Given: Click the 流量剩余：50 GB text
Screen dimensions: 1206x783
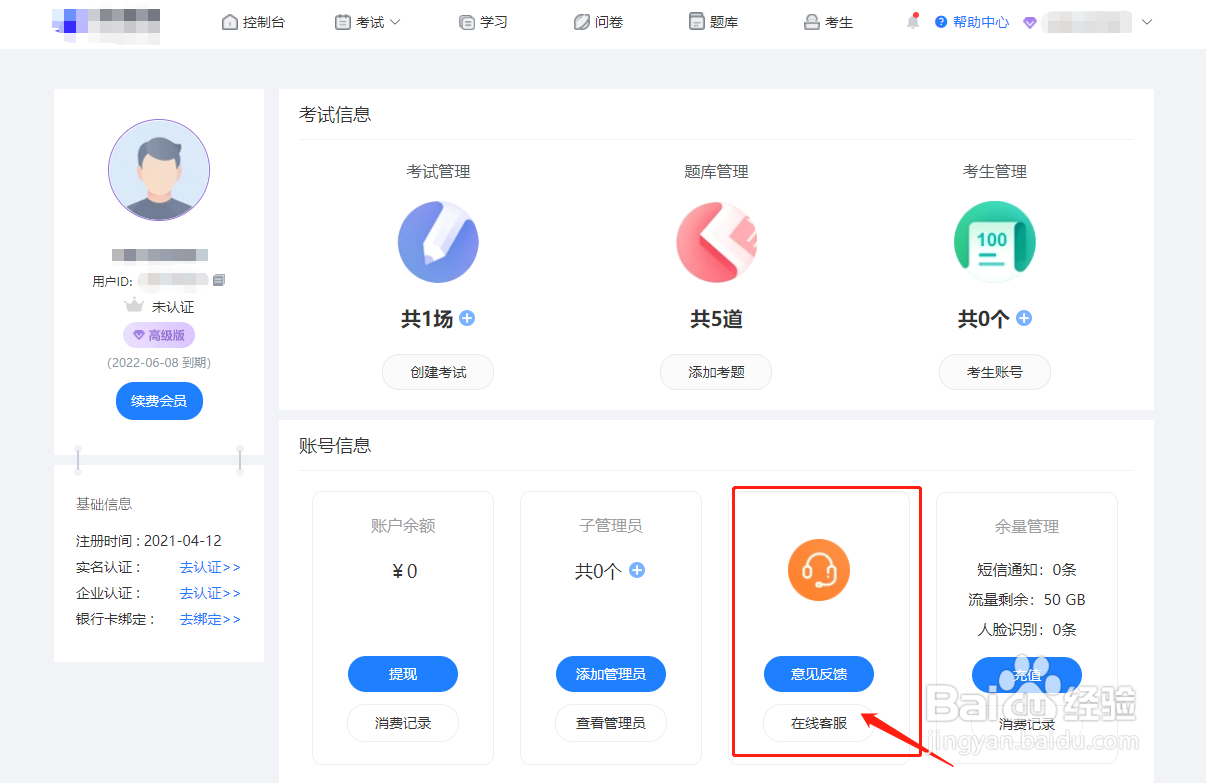Looking at the screenshot, I should coord(1027,600).
